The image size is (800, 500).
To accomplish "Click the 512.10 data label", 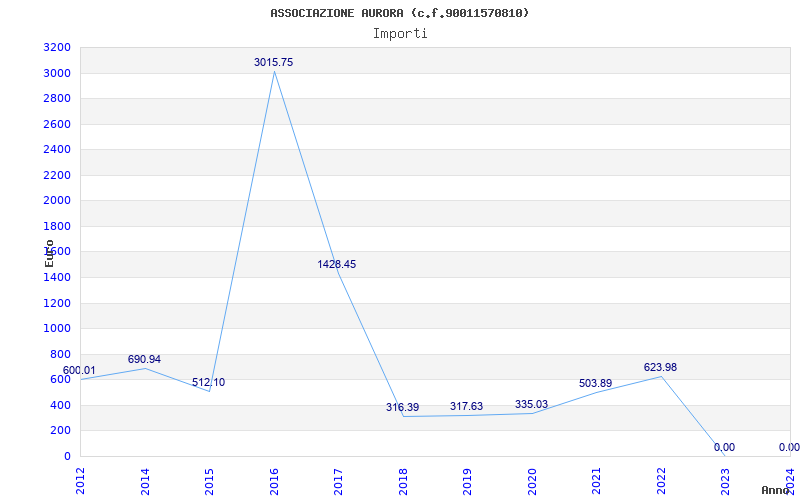I will click(x=208, y=382).
